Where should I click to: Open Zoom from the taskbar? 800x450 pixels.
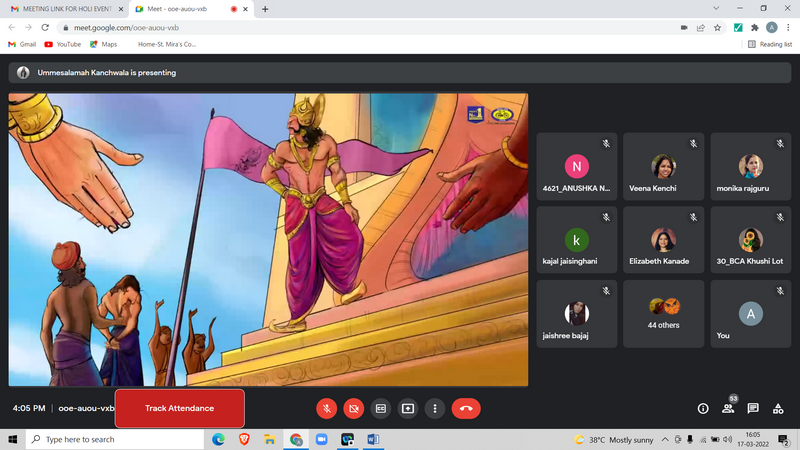[321, 439]
